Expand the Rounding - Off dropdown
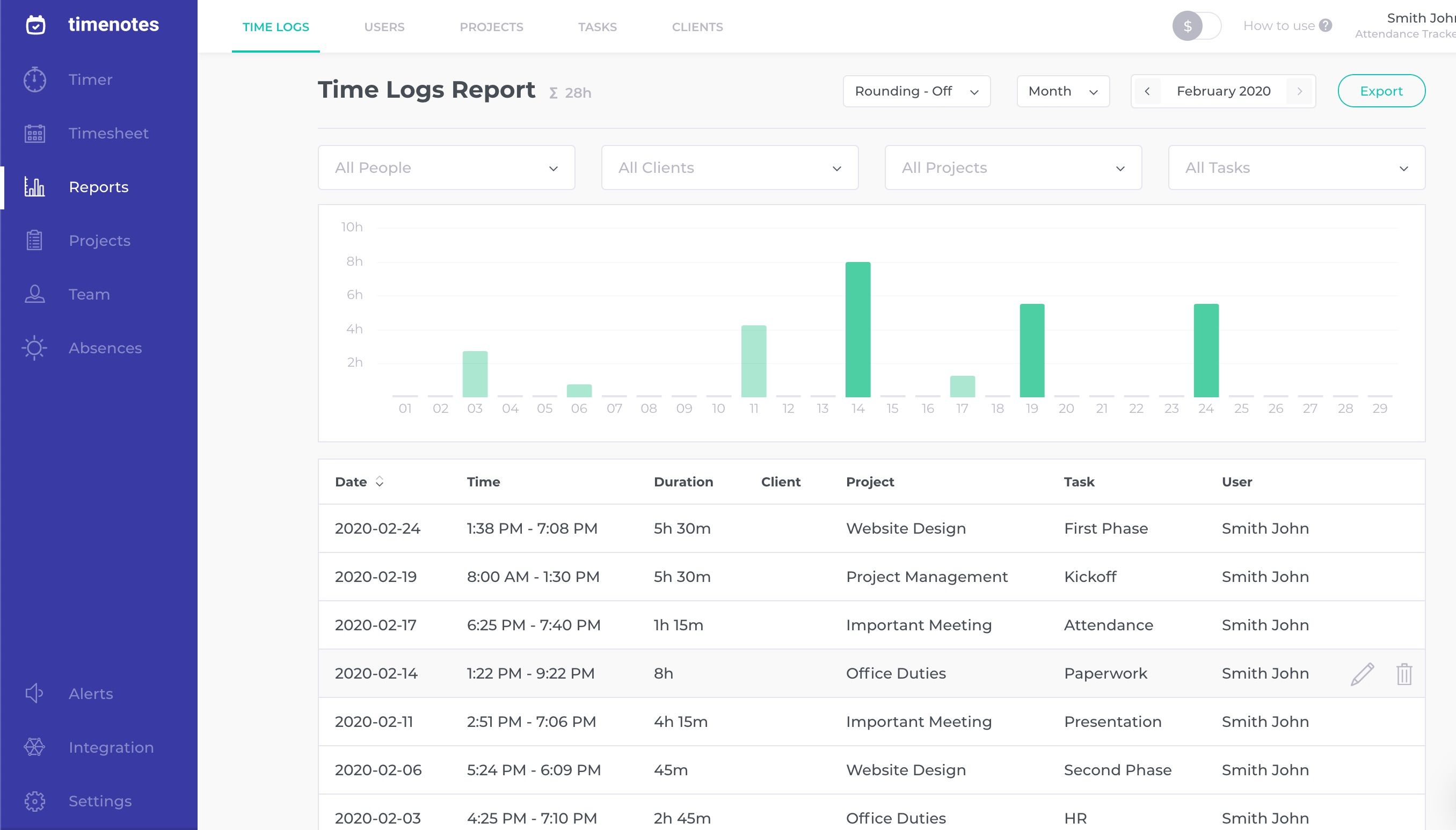1456x830 pixels. pos(916,91)
